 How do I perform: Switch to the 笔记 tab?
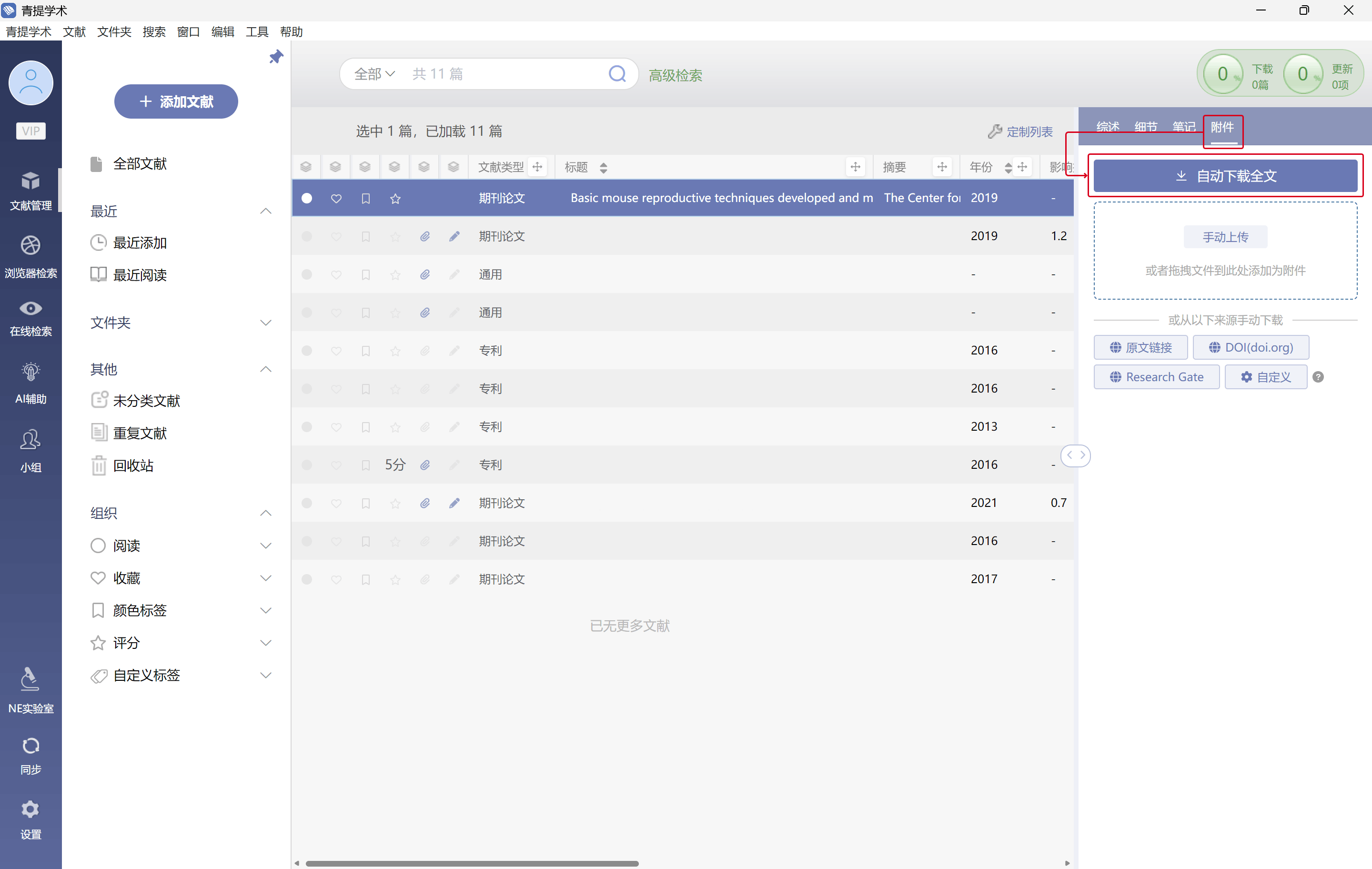[1183, 127]
